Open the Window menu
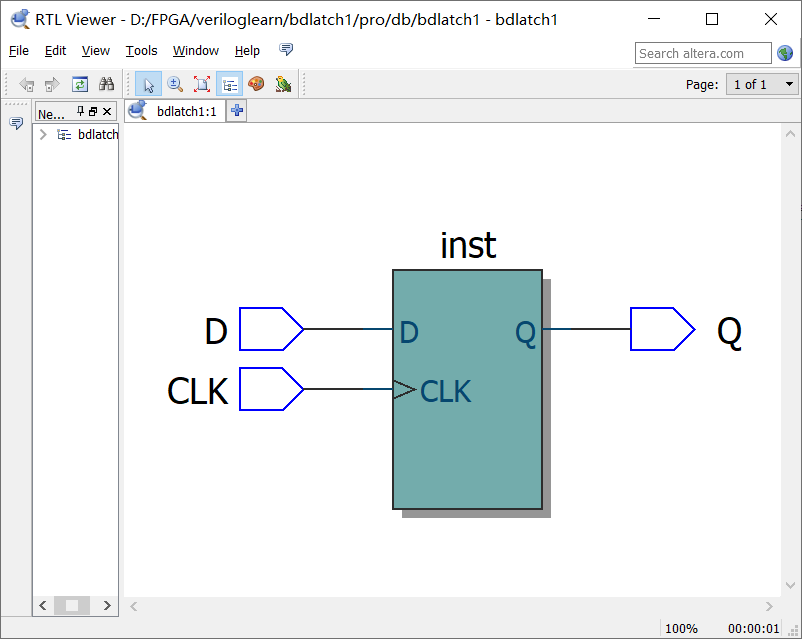This screenshot has width=802, height=639. 196,51
